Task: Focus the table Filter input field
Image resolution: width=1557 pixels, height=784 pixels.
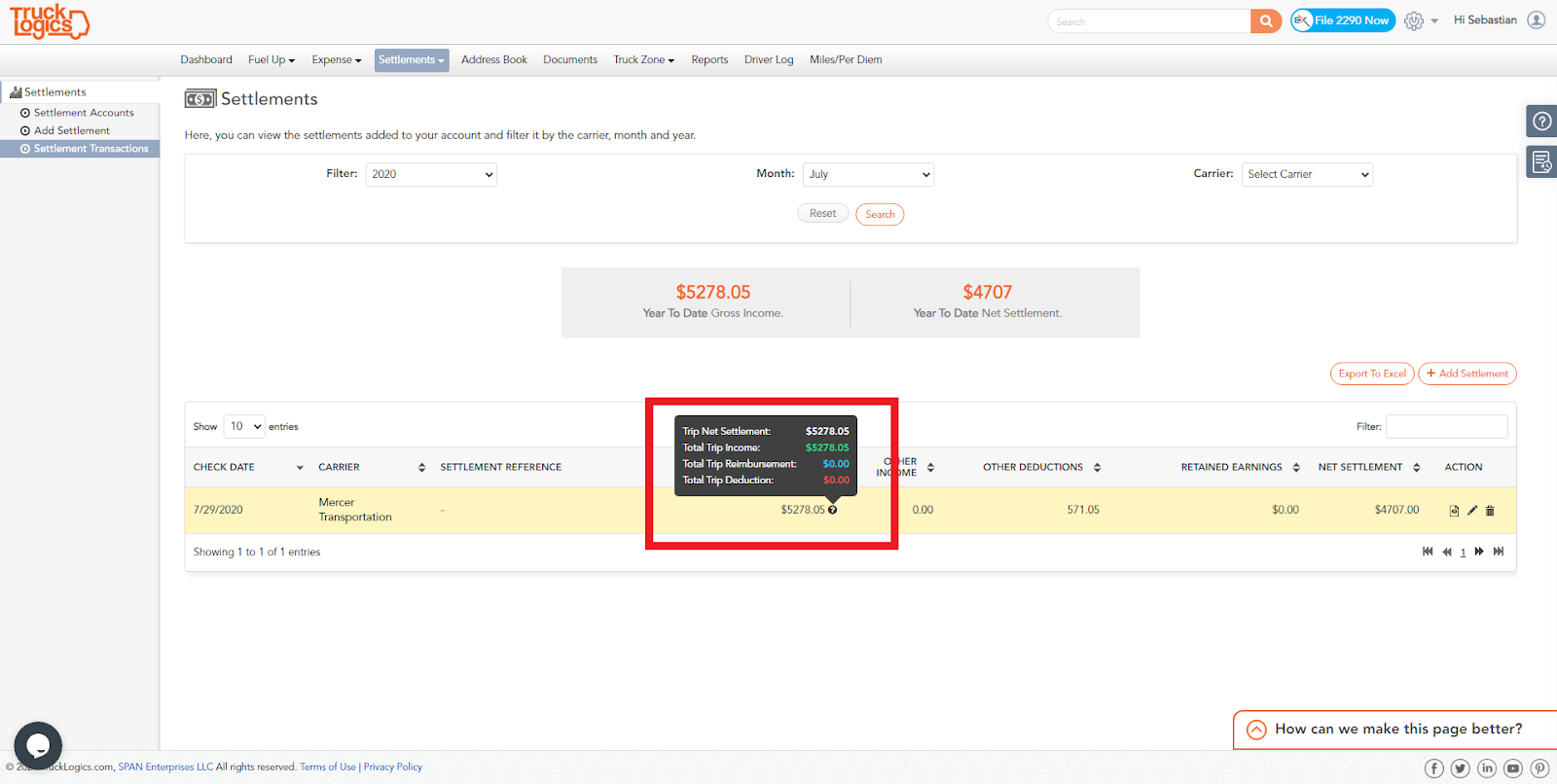Action: coord(1447,426)
